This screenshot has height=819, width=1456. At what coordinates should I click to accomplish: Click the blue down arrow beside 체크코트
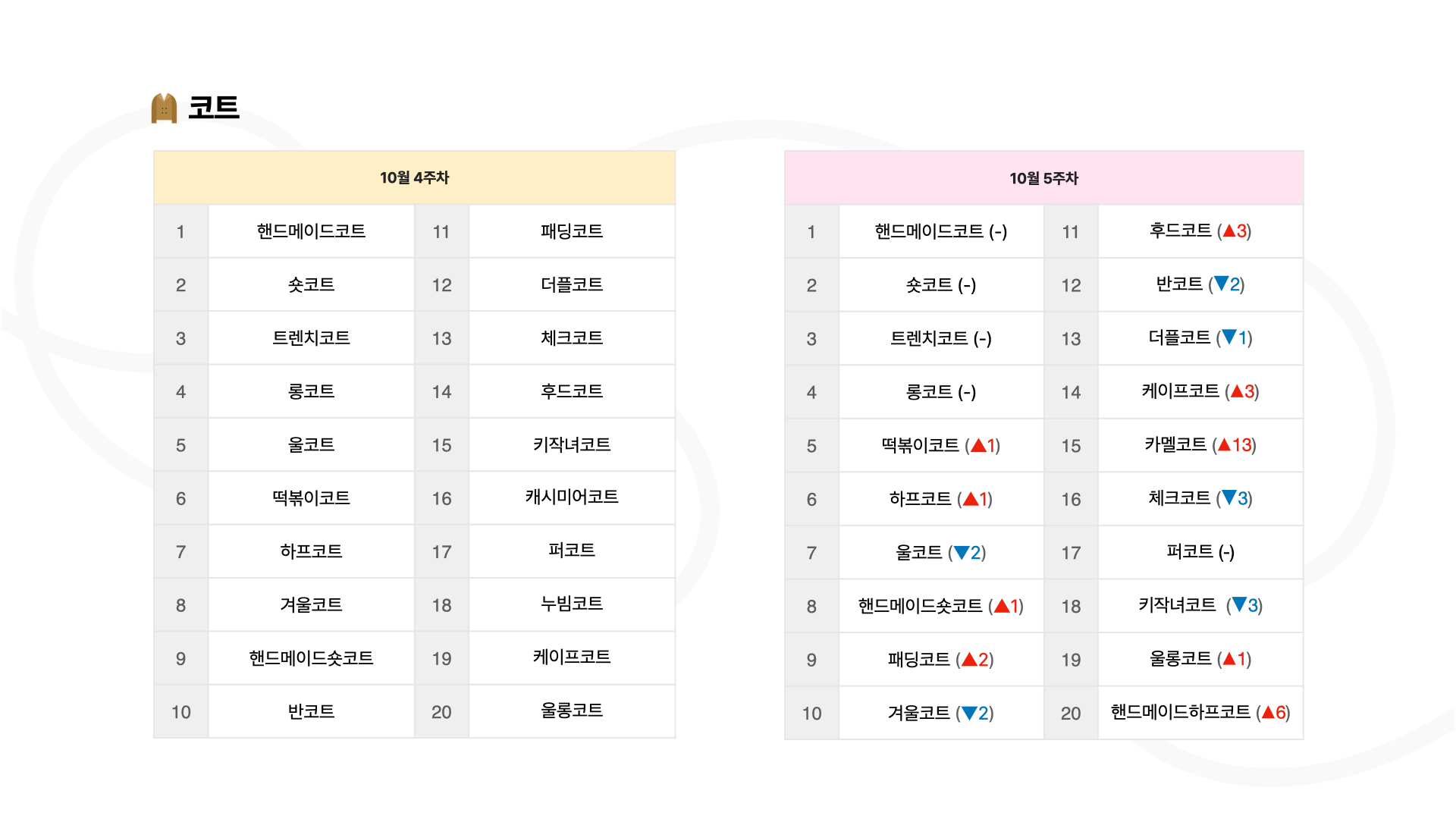[1229, 497]
